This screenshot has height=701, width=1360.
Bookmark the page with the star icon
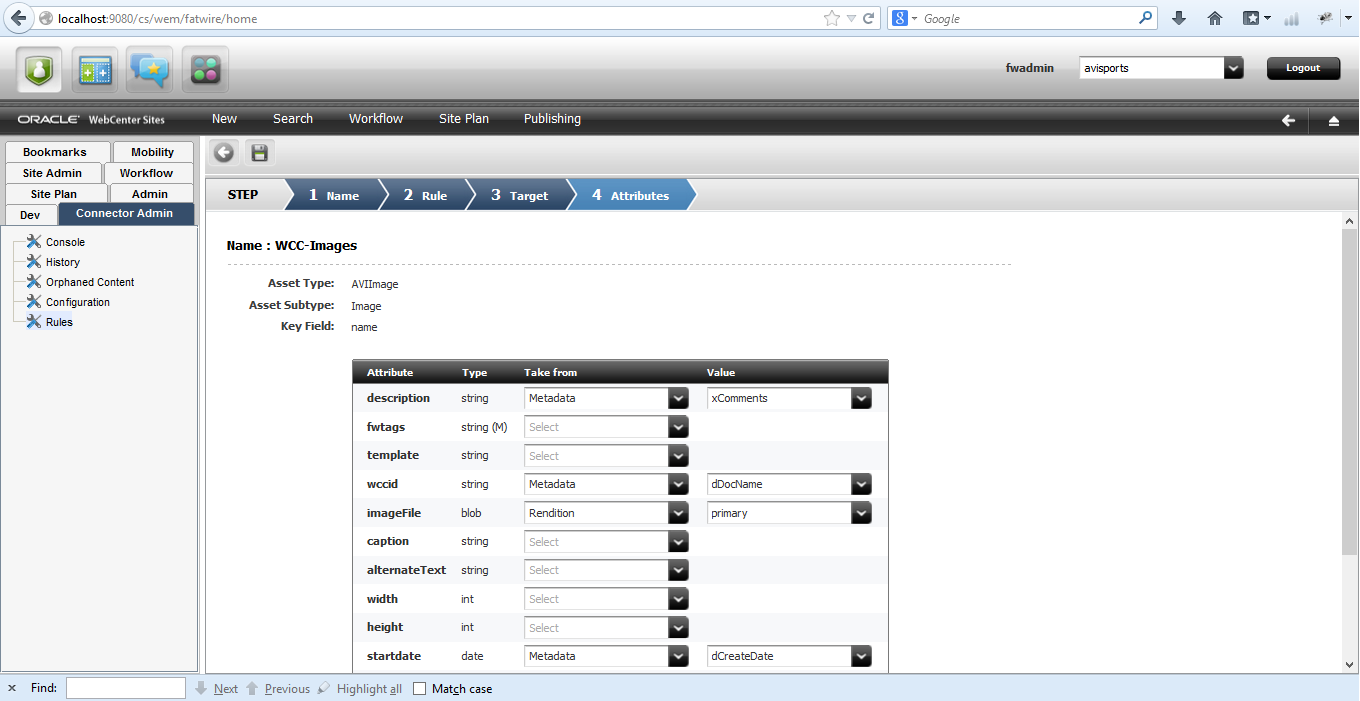(x=831, y=17)
